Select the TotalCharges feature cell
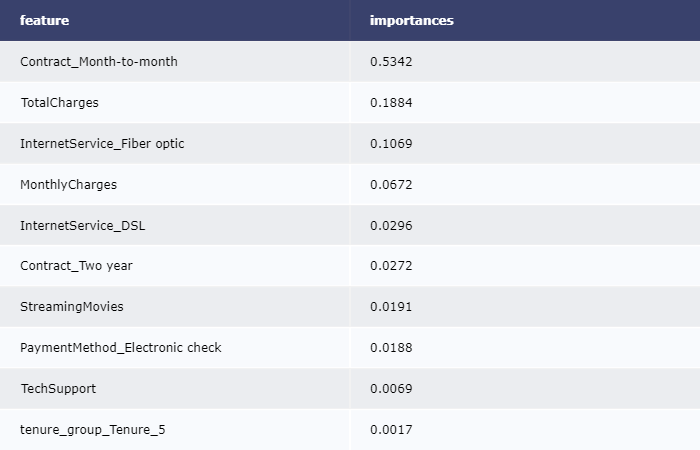700x450 pixels. 60,103
